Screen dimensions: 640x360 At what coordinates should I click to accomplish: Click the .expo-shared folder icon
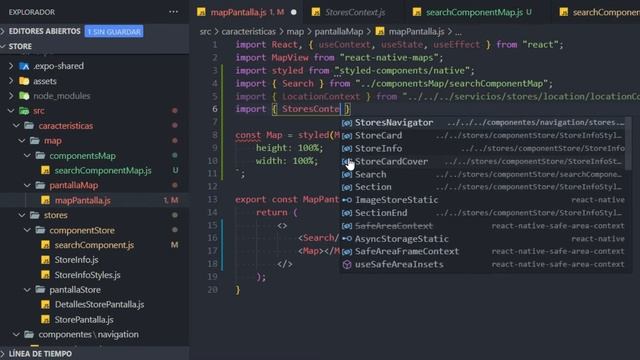pos(24,66)
